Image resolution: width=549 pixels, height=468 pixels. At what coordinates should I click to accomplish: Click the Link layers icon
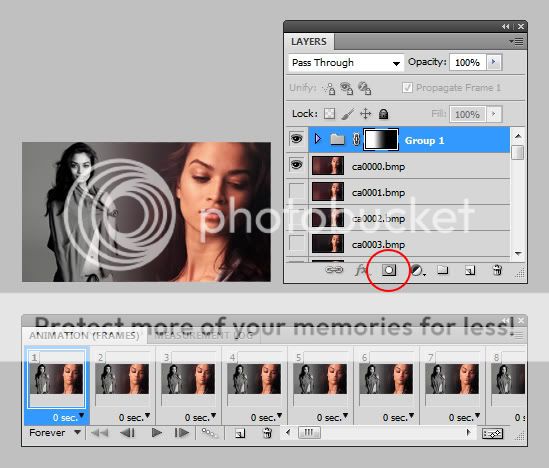(x=334, y=270)
